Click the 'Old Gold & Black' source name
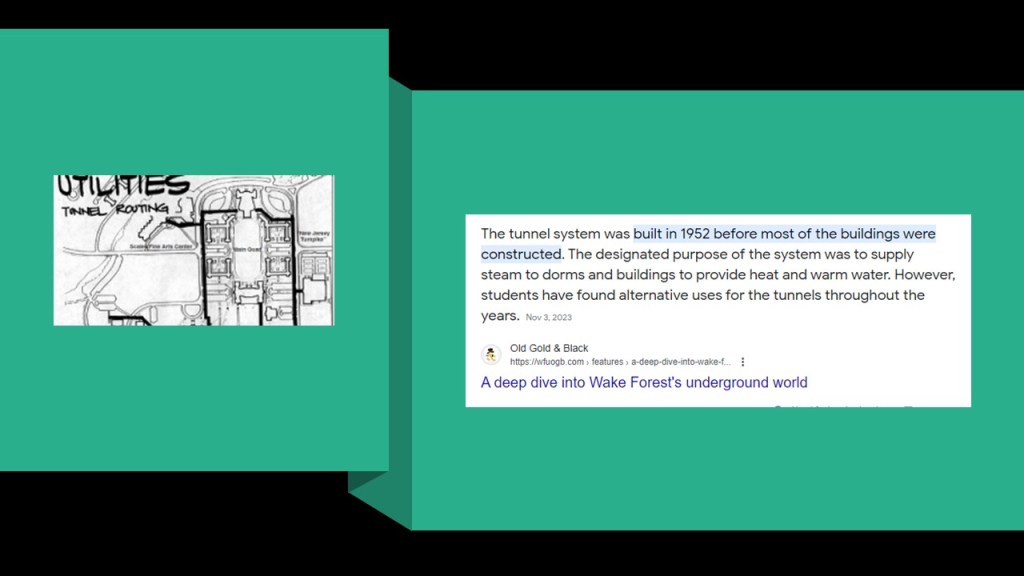This screenshot has width=1024, height=576. coord(549,348)
